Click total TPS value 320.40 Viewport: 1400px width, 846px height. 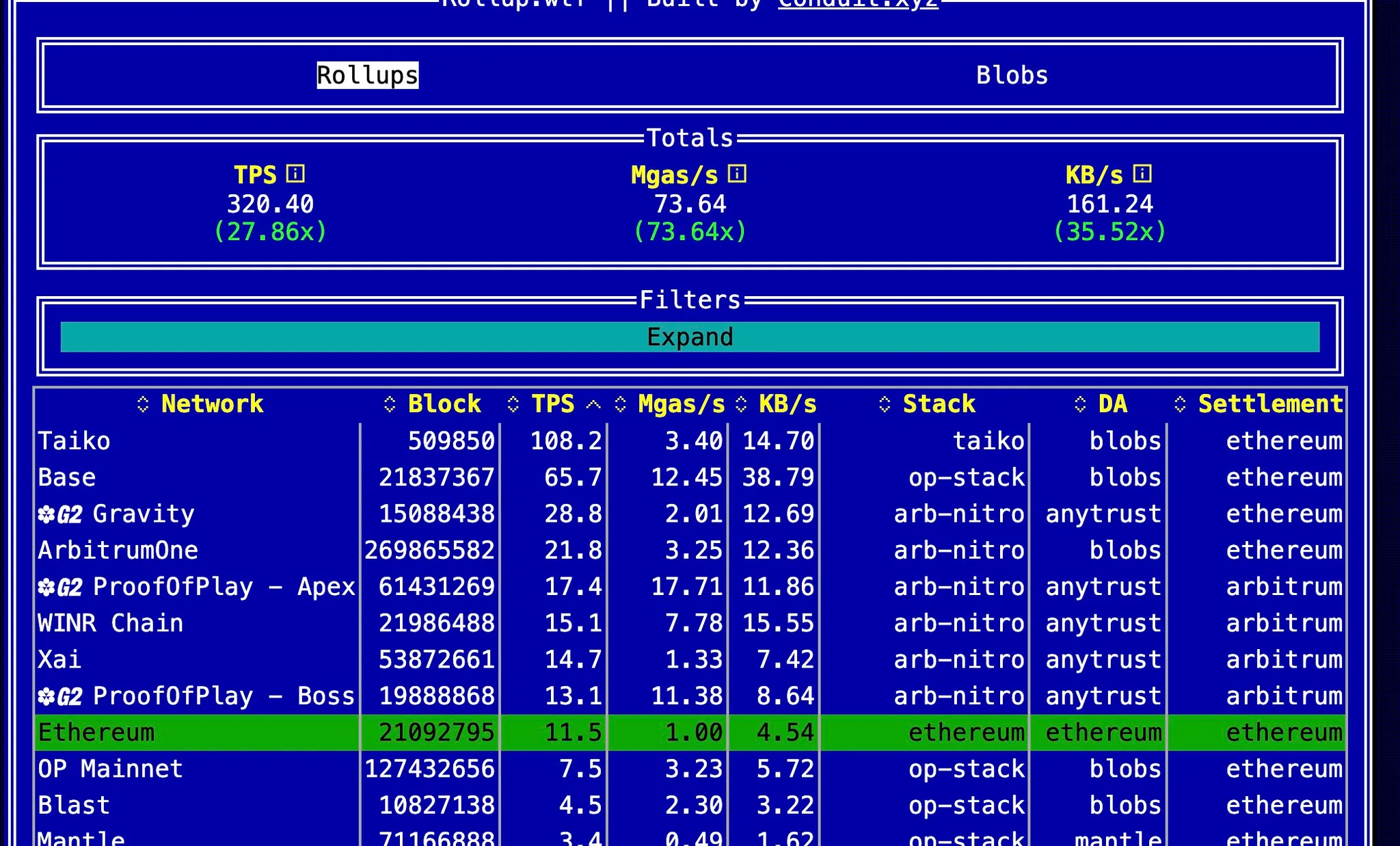[270, 204]
